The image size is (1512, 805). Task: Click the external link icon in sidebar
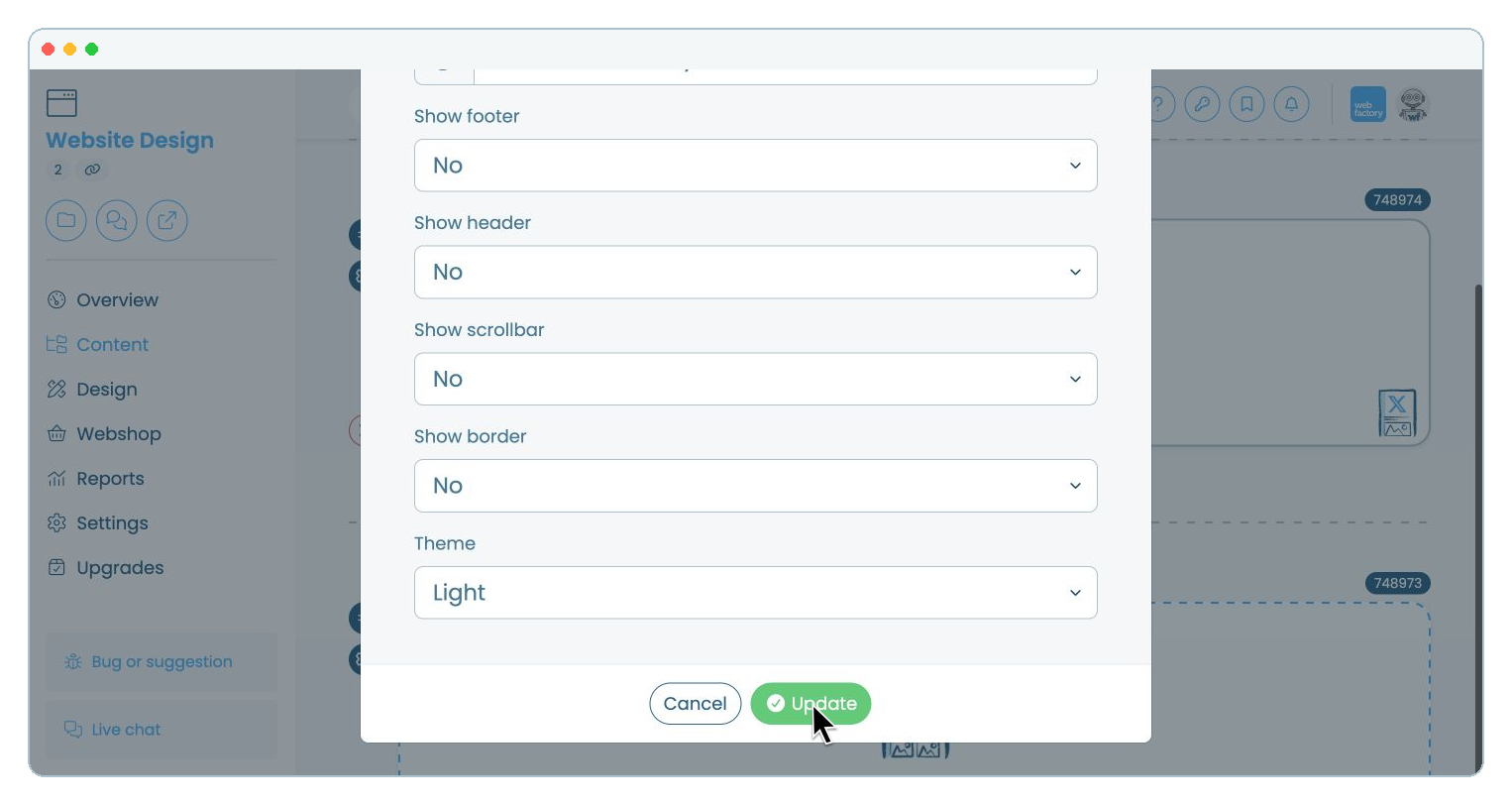(167, 220)
